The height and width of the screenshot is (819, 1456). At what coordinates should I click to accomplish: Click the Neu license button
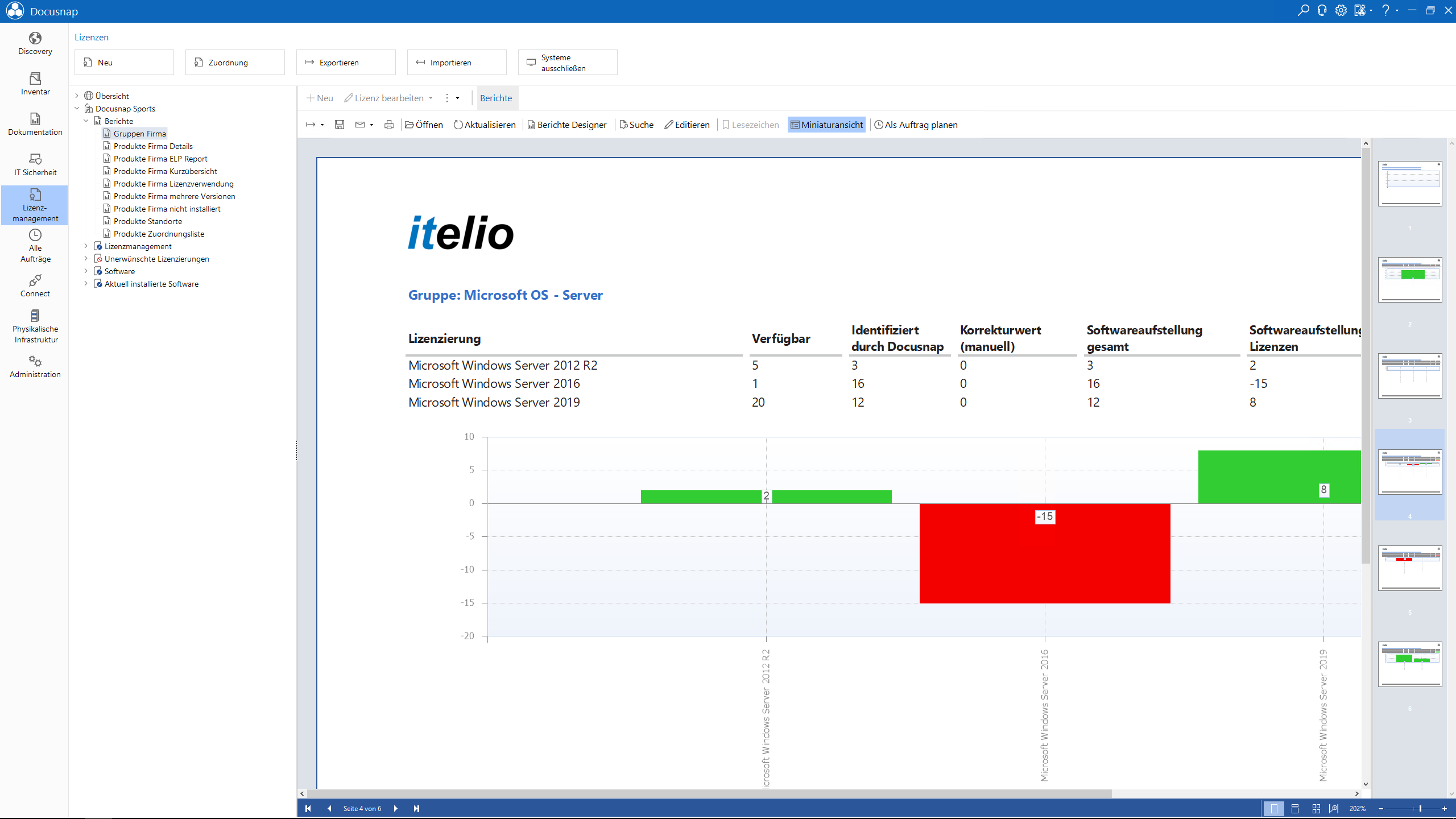(x=124, y=62)
